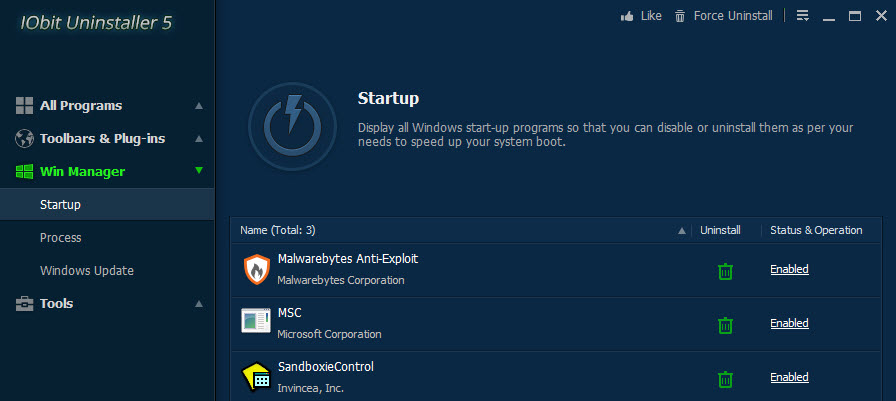Image resolution: width=896 pixels, height=401 pixels.
Task: Select the Malwarebytes Anti-Exploit entry name
Action: point(348,259)
